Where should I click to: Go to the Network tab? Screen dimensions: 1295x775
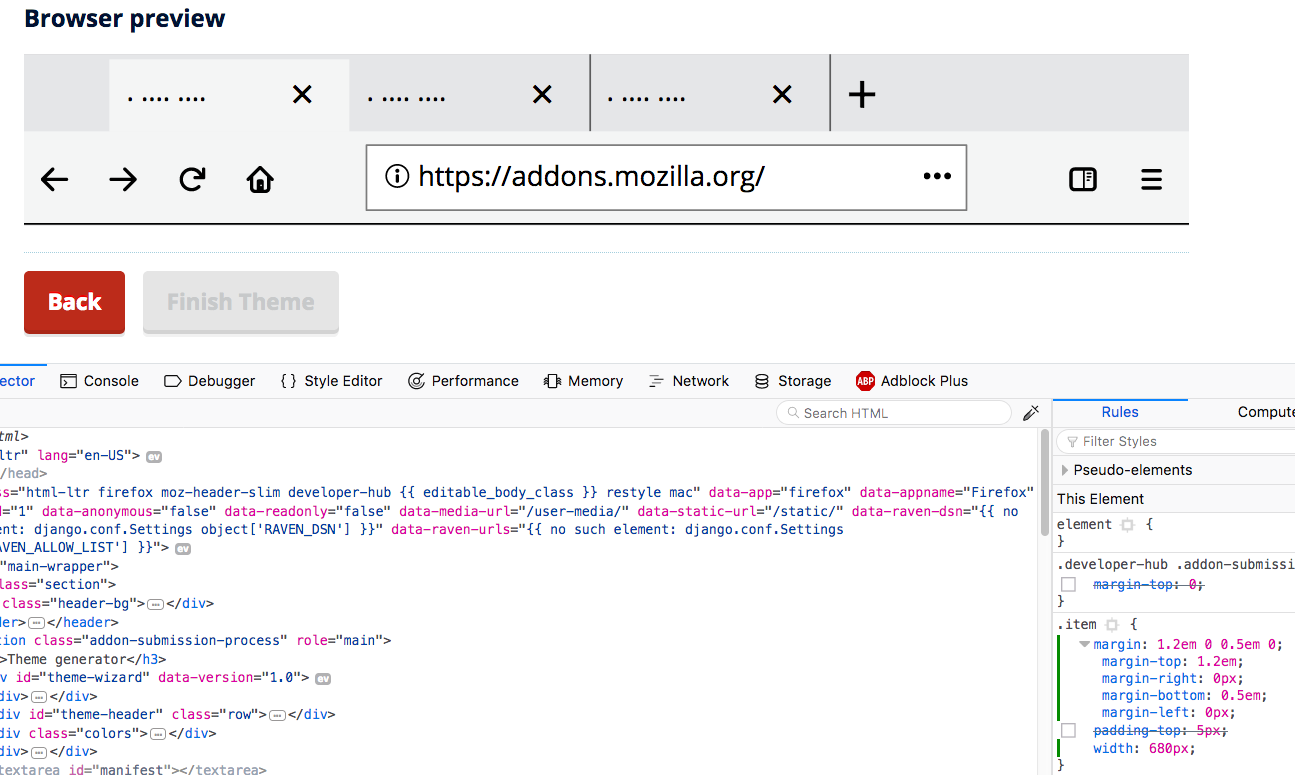click(689, 381)
